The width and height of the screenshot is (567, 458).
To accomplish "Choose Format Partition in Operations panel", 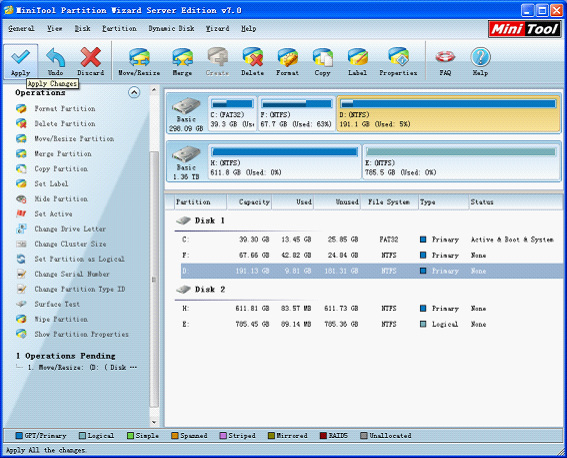I will click(65, 108).
